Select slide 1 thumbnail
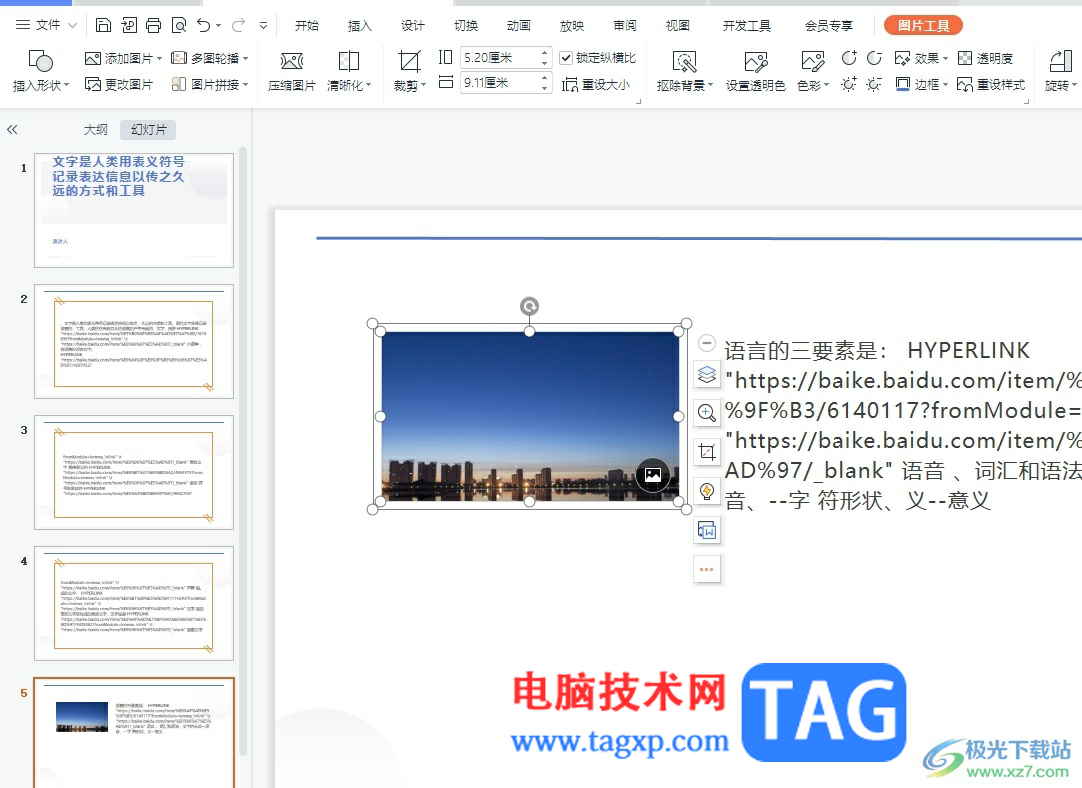 134,210
